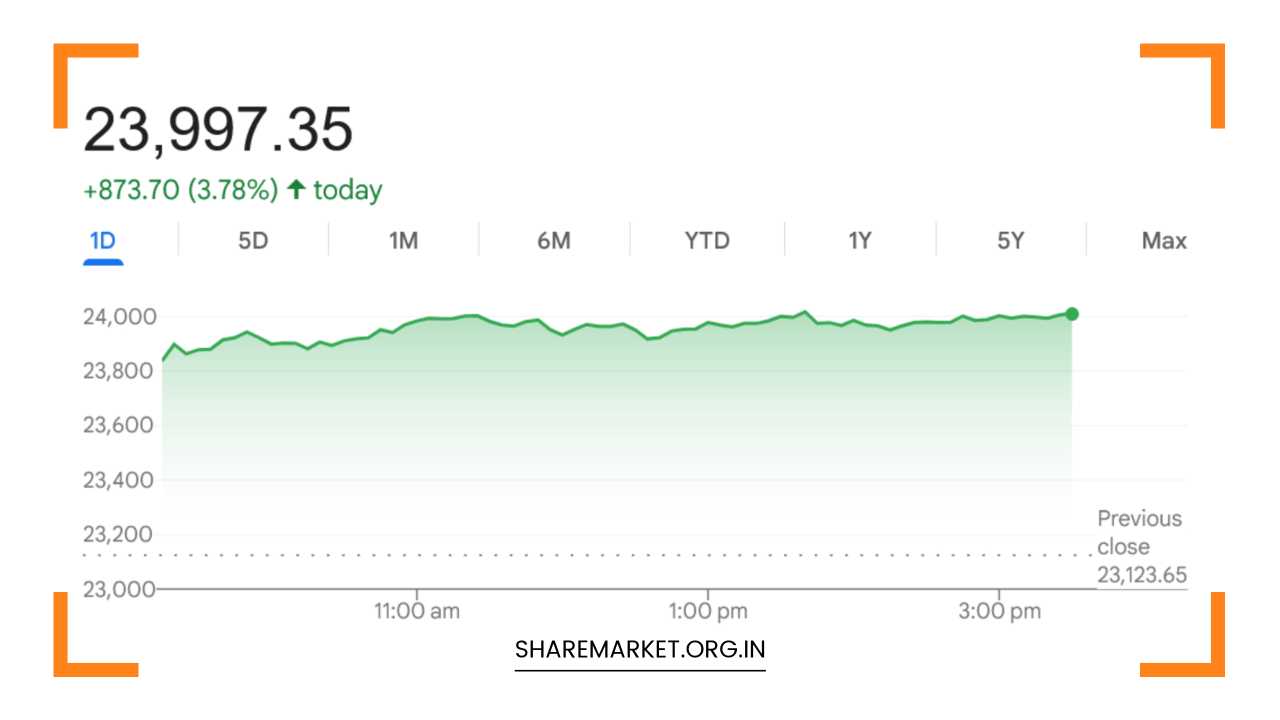Switch to the 5D chart tab
The height and width of the screenshot is (720, 1280).
[x=253, y=241]
